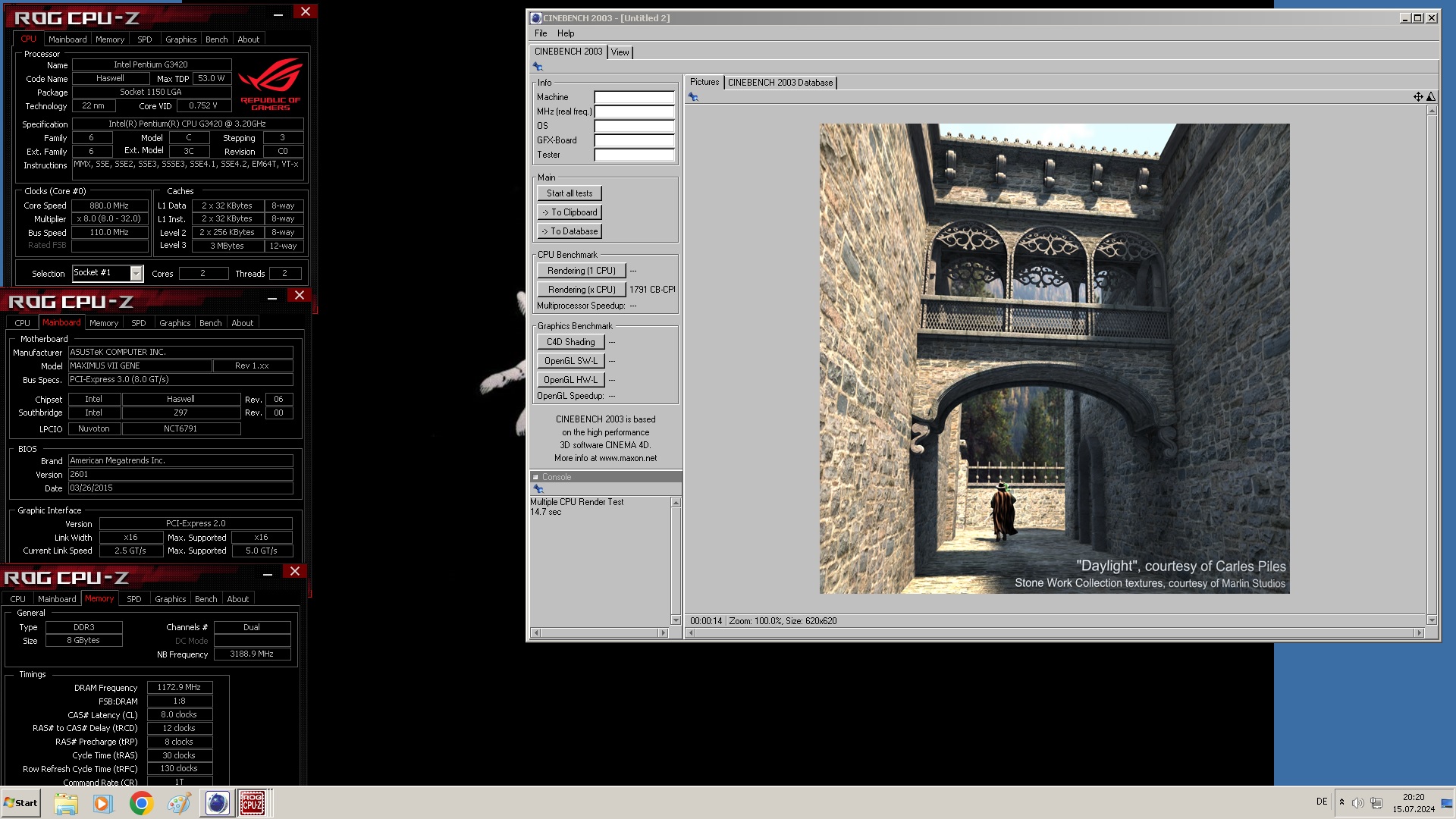Open the SPD tab in top CPU-Z window
Viewport: 1456px width, 819px height.
pyautogui.click(x=144, y=39)
